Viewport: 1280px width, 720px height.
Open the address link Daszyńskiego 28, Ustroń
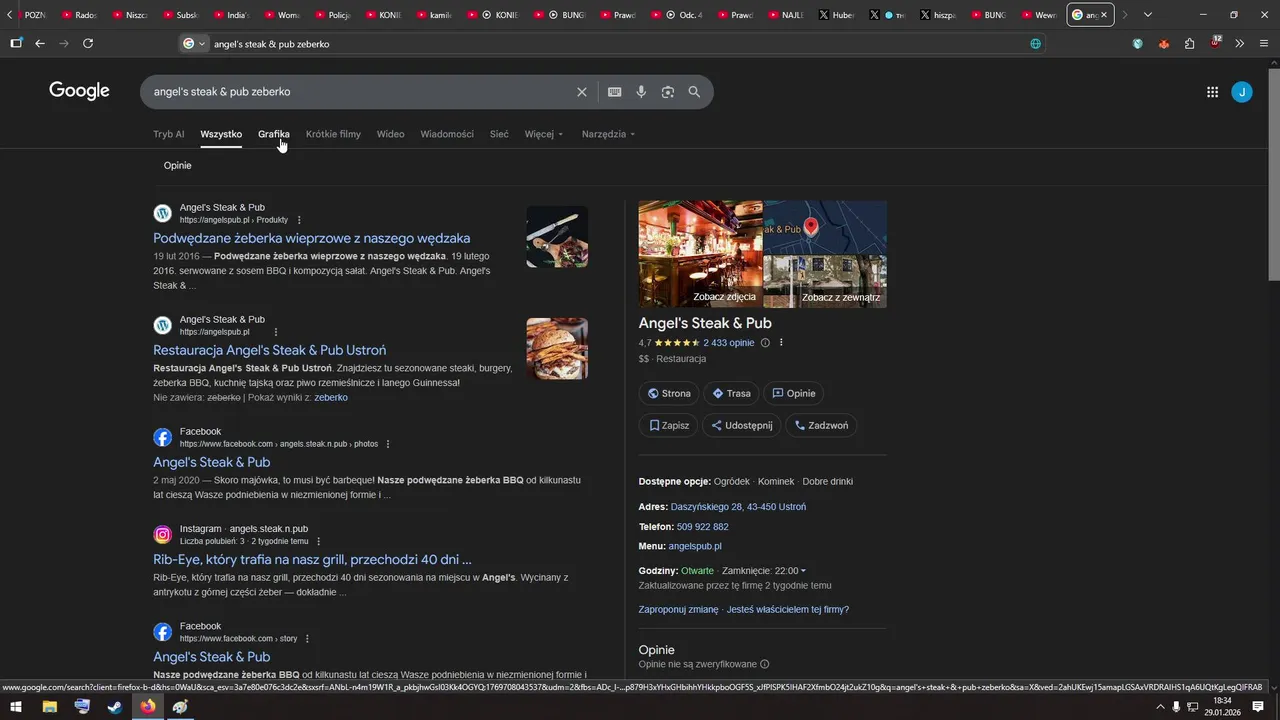click(x=738, y=507)
